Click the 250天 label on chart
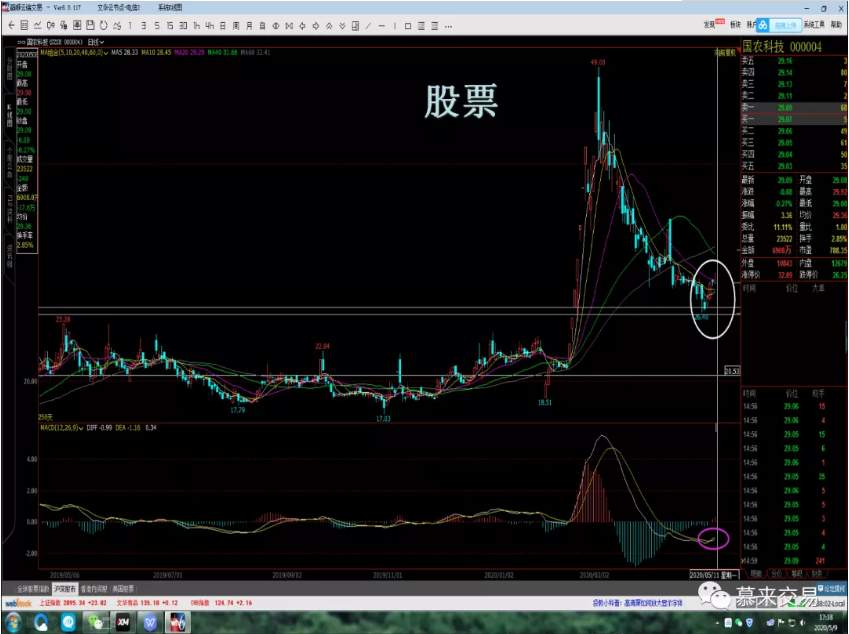Image resolution: width=849 pixels, height=634 pixels. 45,417
